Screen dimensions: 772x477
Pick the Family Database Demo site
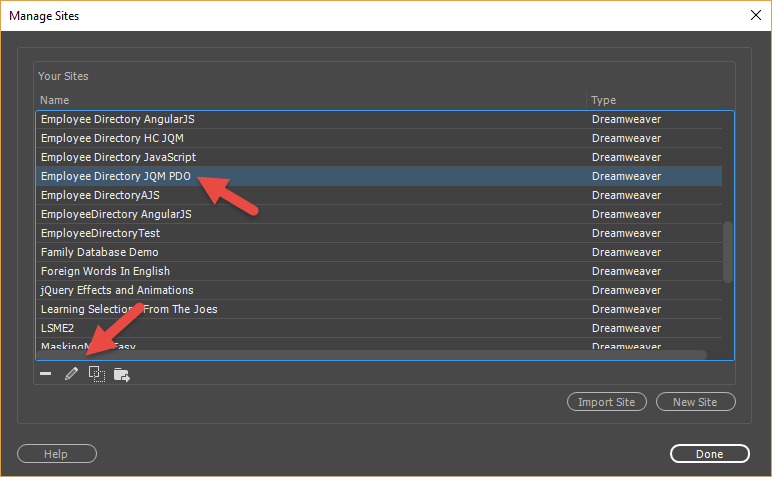click(99, 252)
